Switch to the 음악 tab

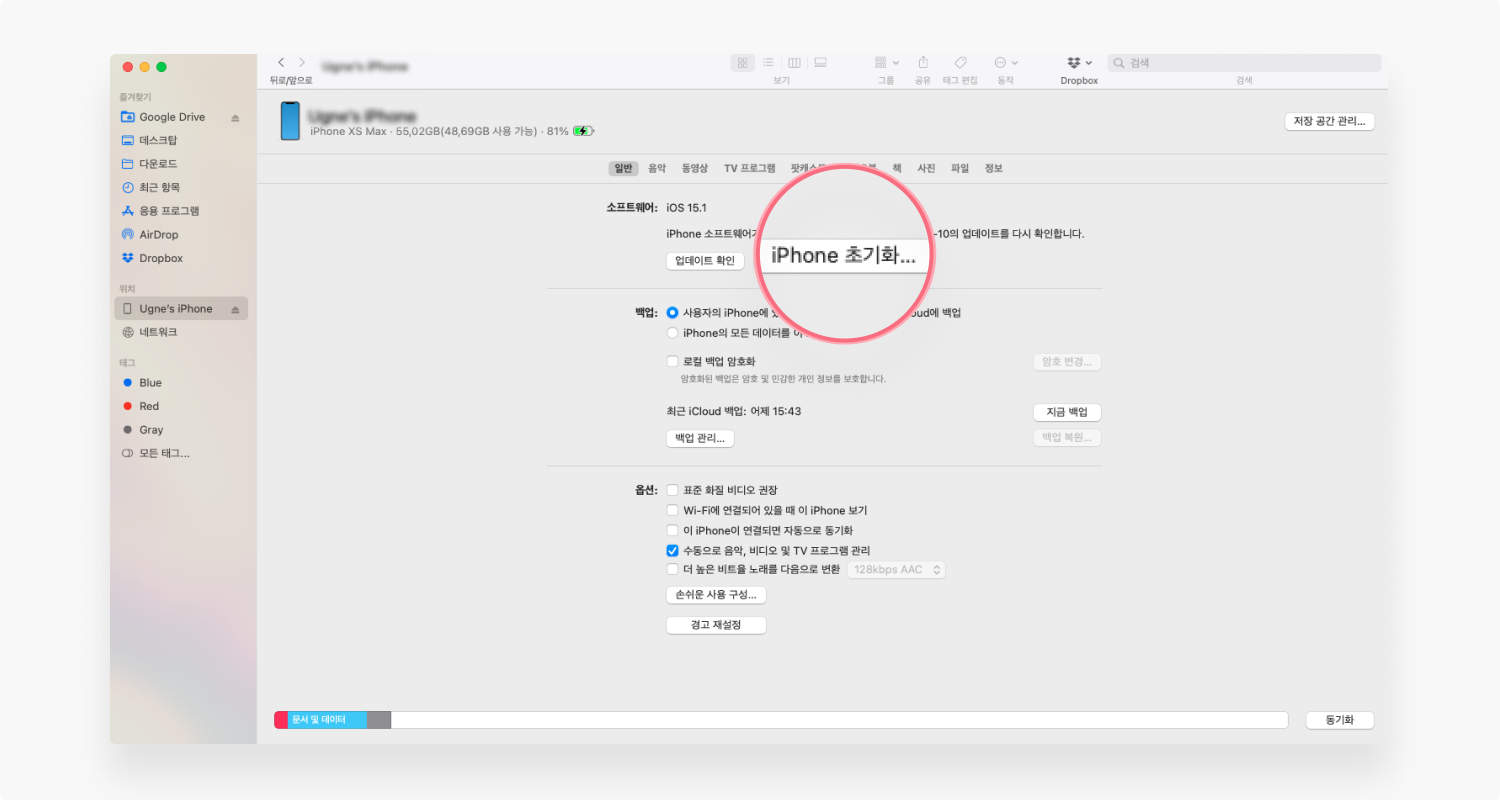coord(657,168)
